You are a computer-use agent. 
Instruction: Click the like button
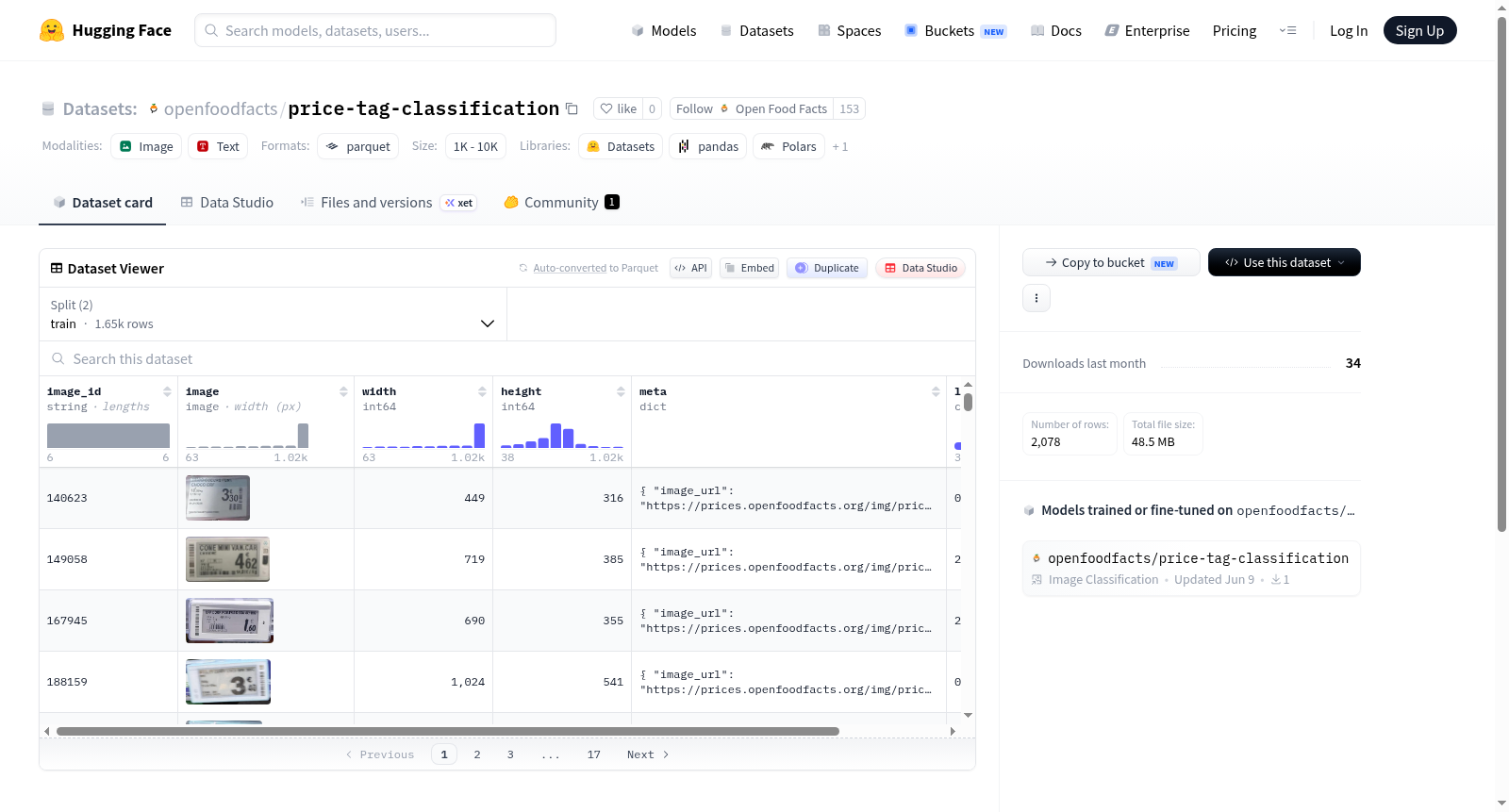[619, 108]
